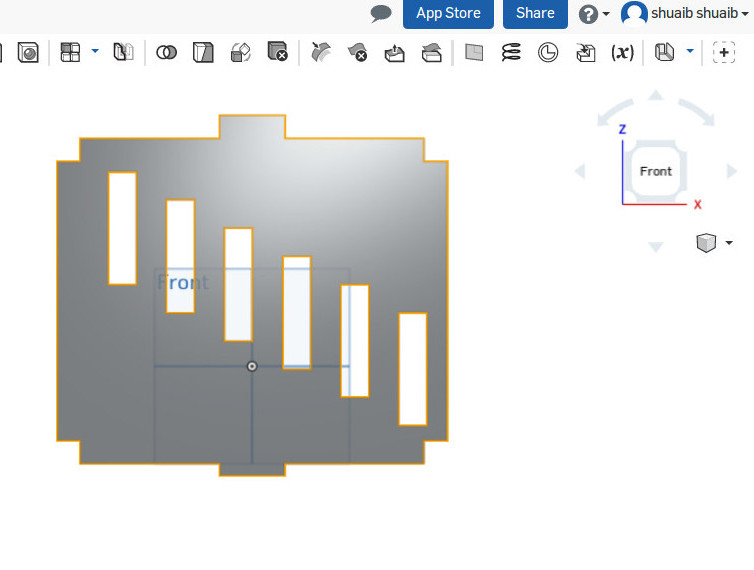Select the Delete face tool
The image size is (754, 570).
coord(358,52)
